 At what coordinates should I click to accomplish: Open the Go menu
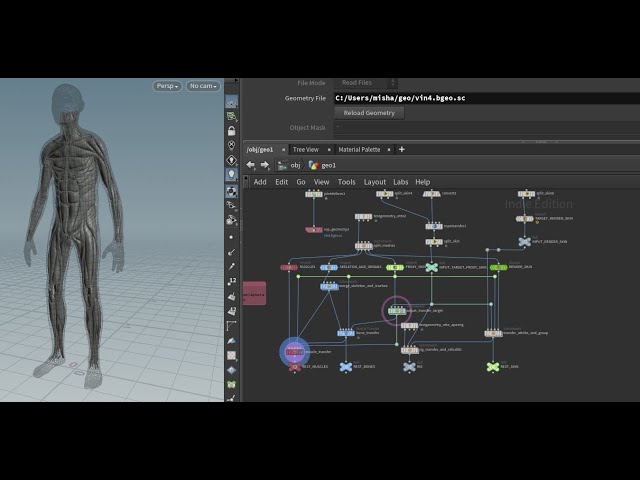point(301,182)
